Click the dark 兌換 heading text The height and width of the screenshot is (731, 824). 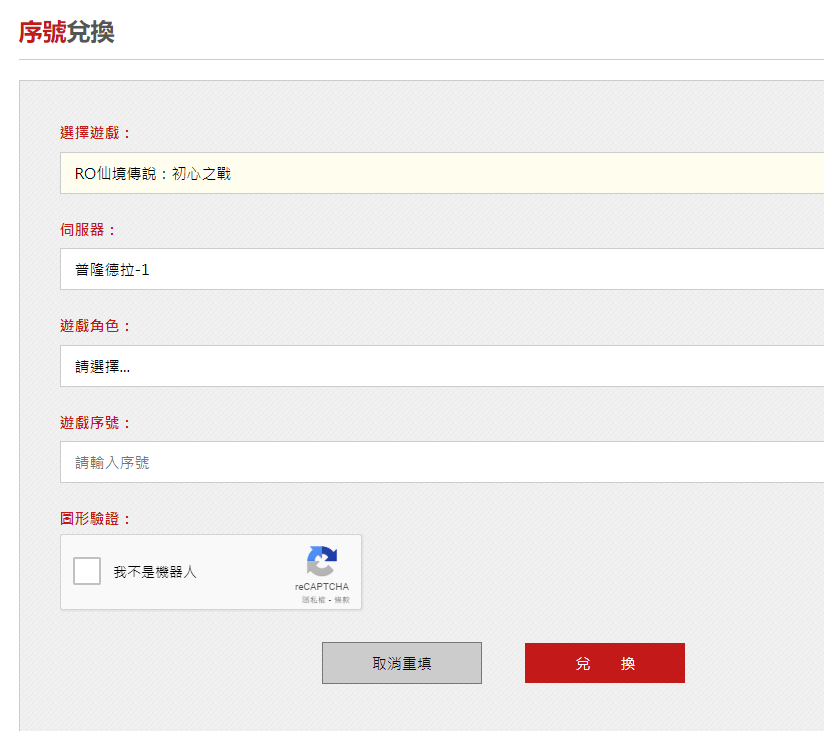(x=90, y=32)
